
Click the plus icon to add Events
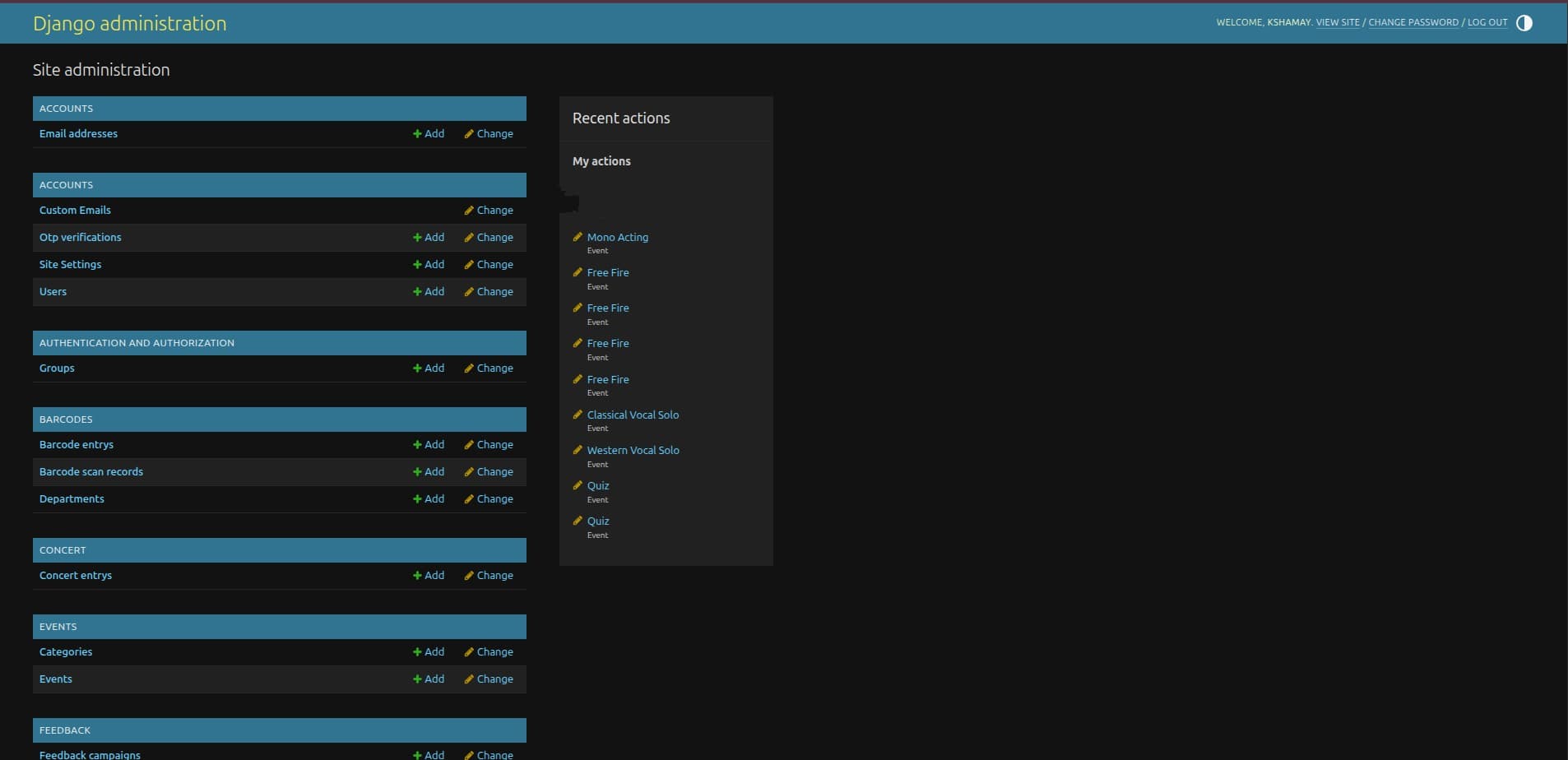[x=418, y=679]
